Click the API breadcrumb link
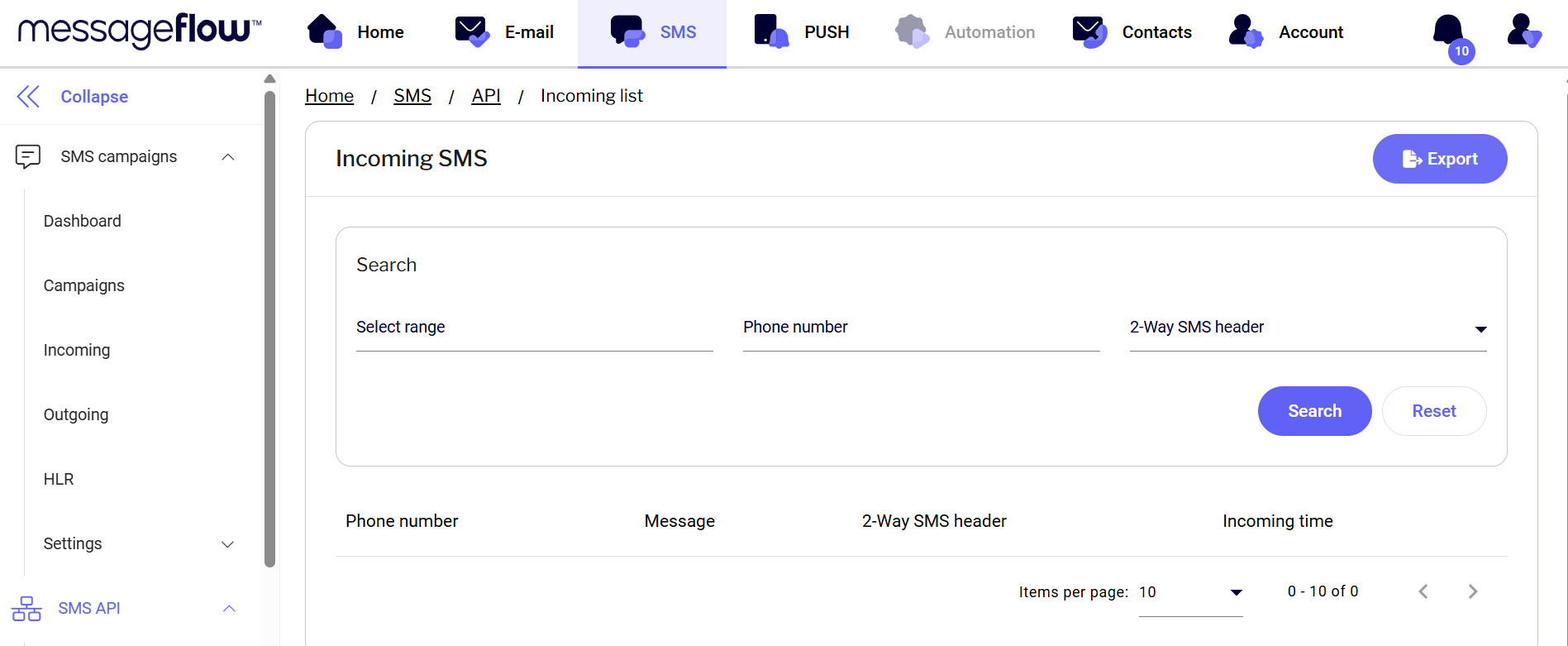 (x=486, y=96)
